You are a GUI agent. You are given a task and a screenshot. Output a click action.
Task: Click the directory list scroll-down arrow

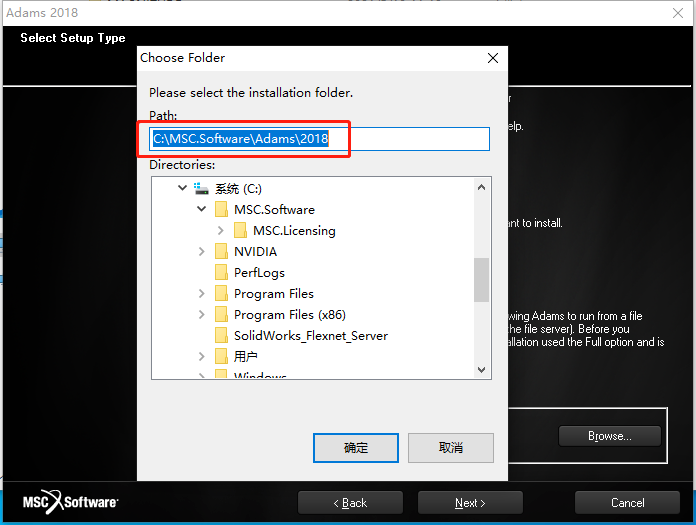(482, 369)
